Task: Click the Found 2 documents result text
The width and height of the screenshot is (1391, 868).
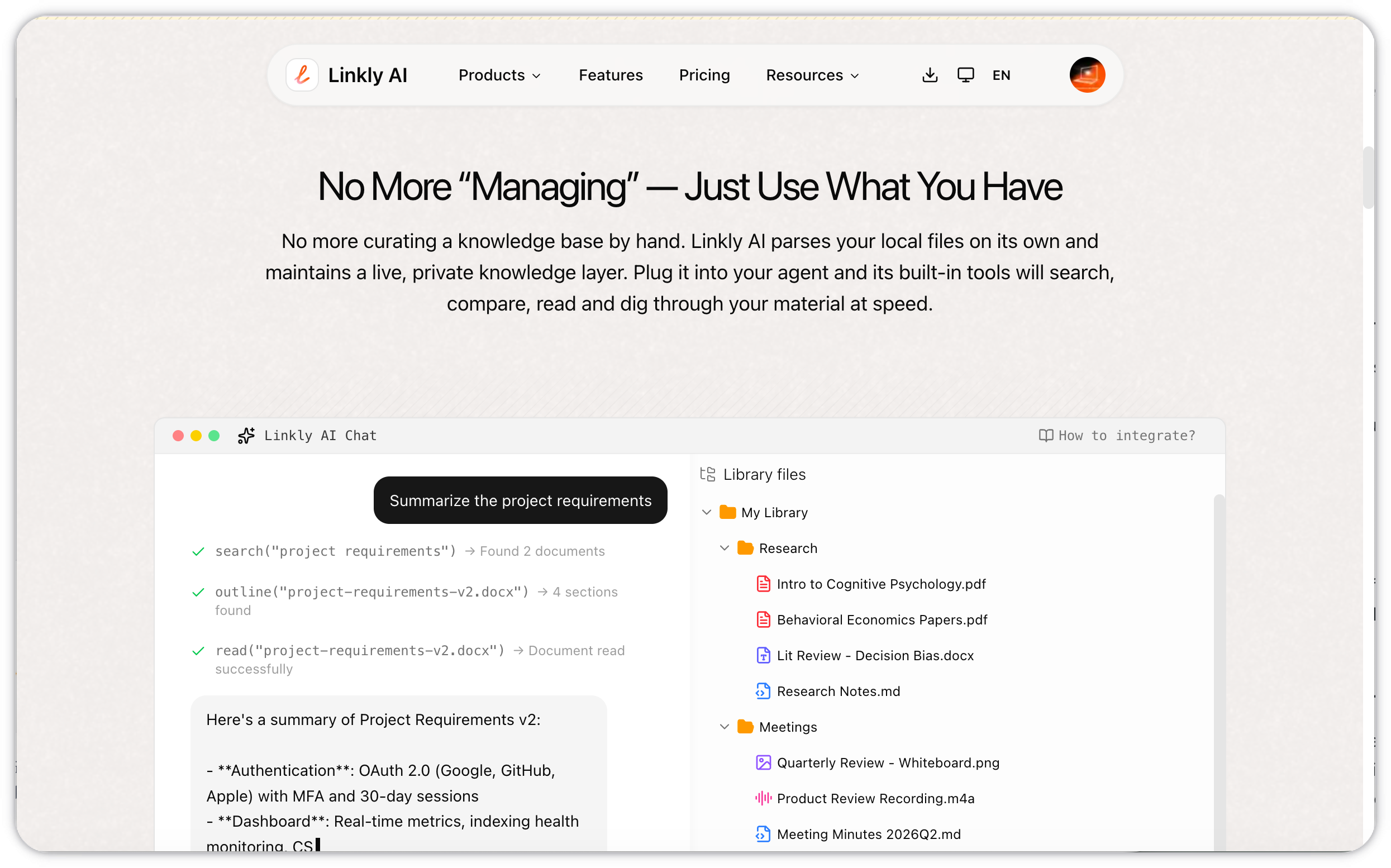Action: tap(542, 551)
